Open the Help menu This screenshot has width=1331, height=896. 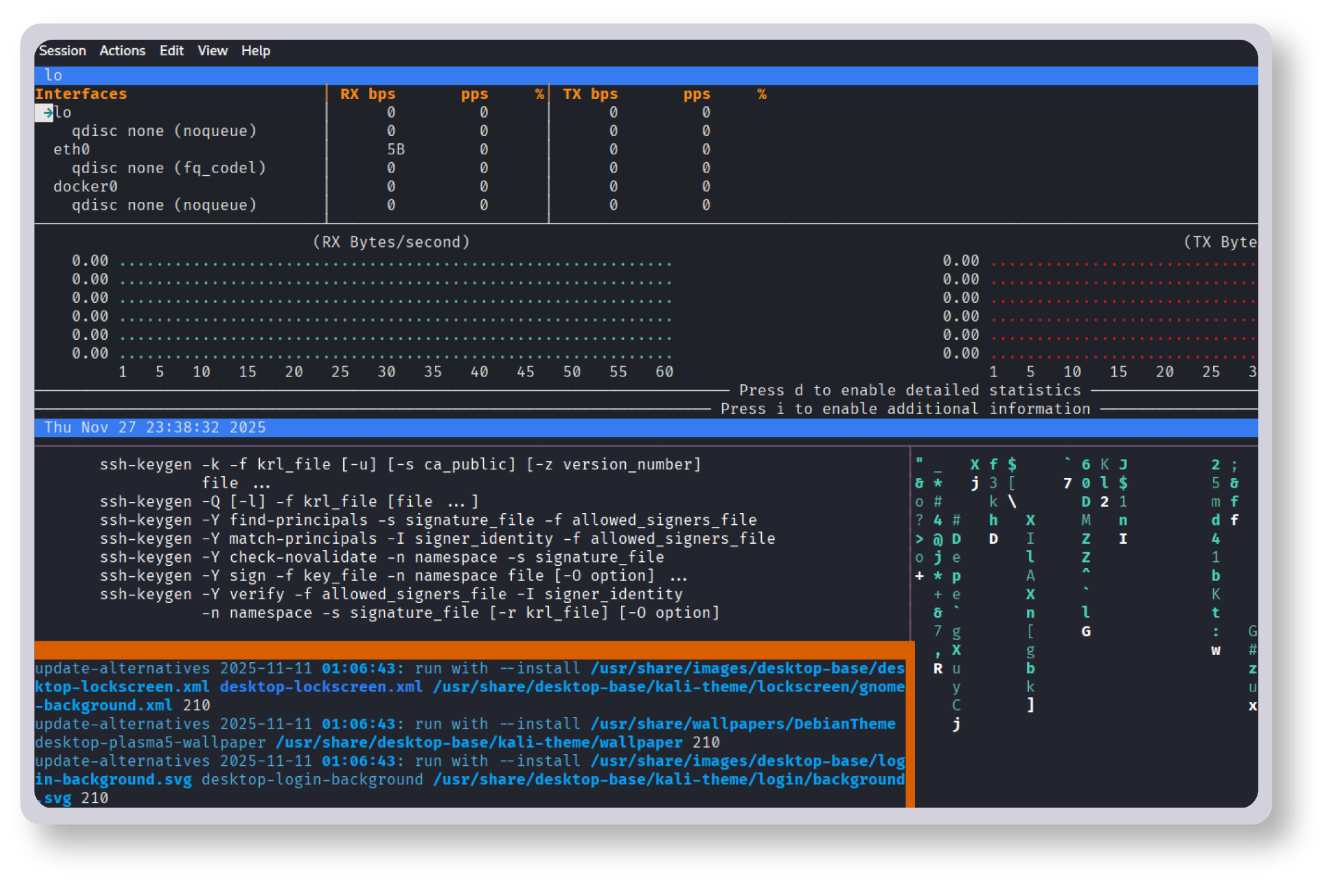(x=255, y=51)
